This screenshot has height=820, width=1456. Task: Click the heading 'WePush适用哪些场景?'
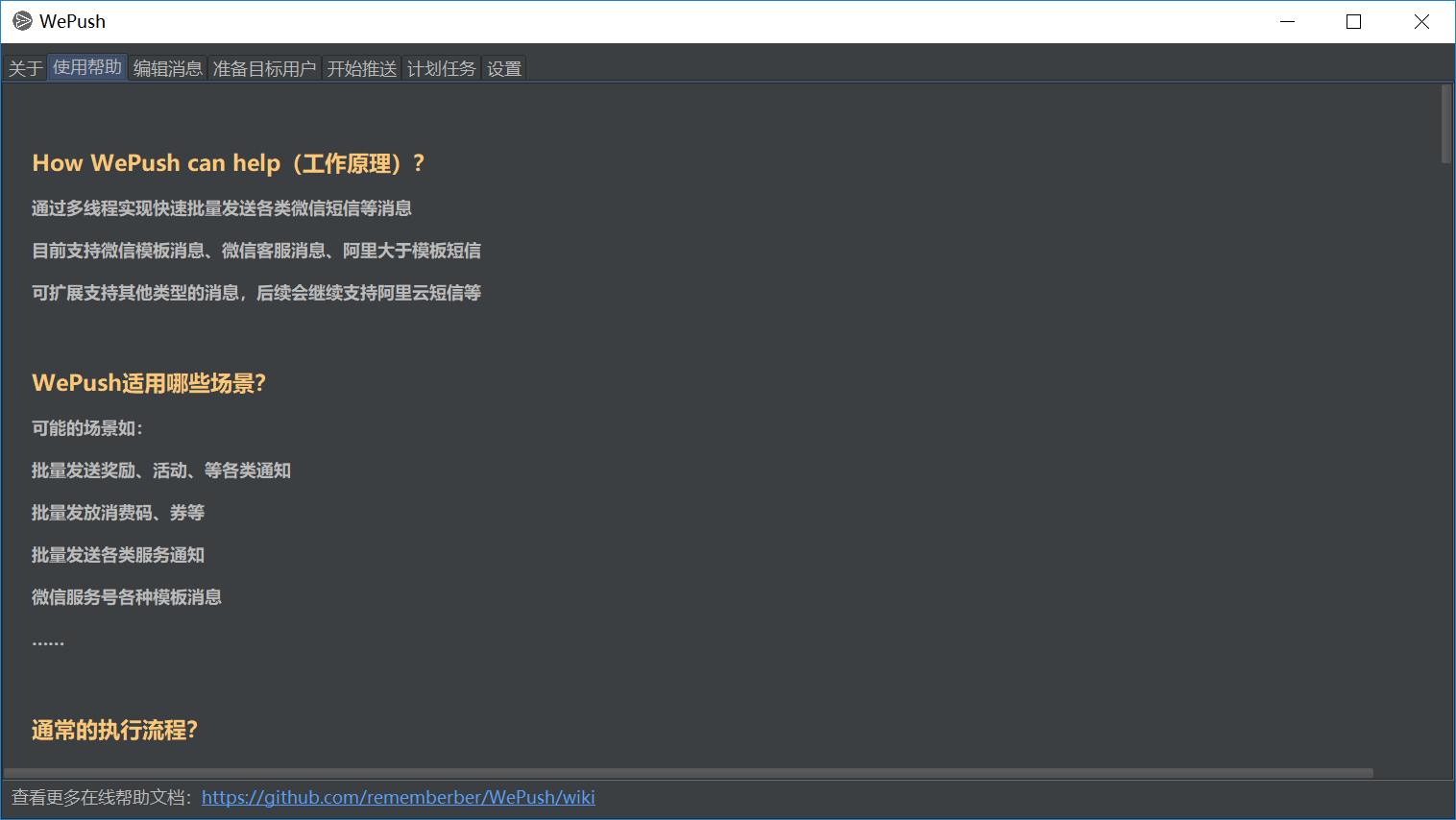pyautogui.click(x=149, y=383)
